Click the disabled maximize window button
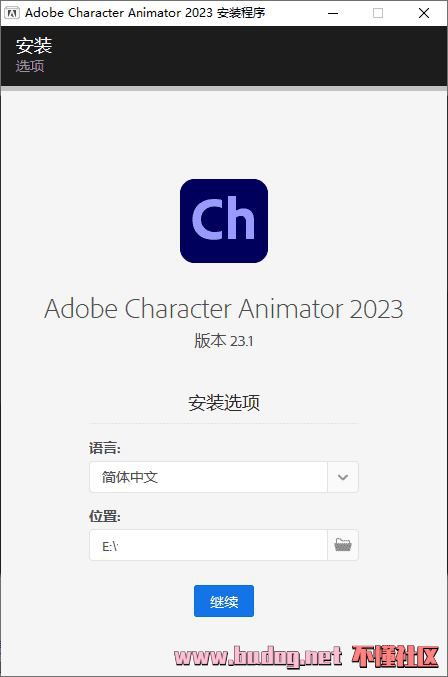Image resolution: width=448 pixels, height=677 pixels. coord(378,13)
